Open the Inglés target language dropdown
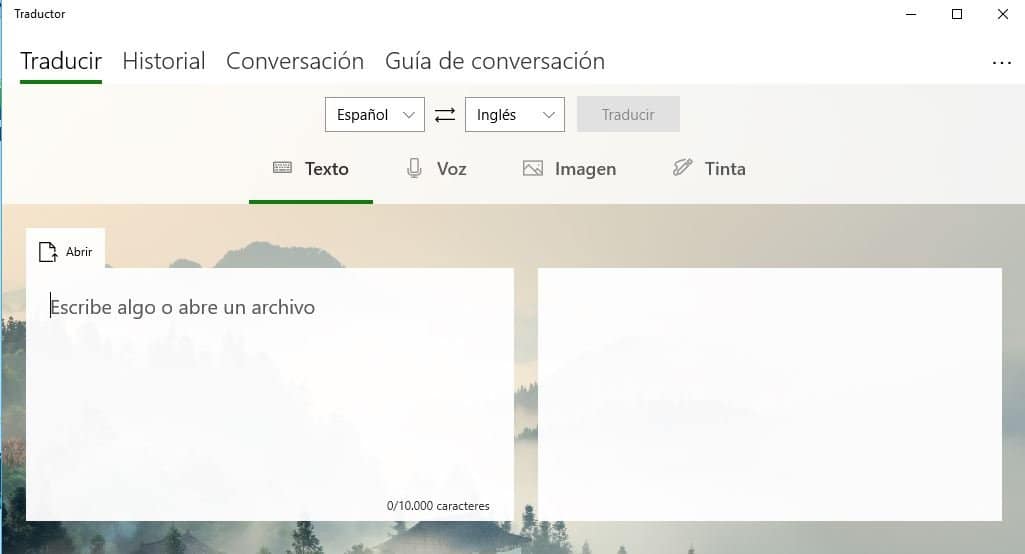 pyautogui.click(x=514, y=114)
